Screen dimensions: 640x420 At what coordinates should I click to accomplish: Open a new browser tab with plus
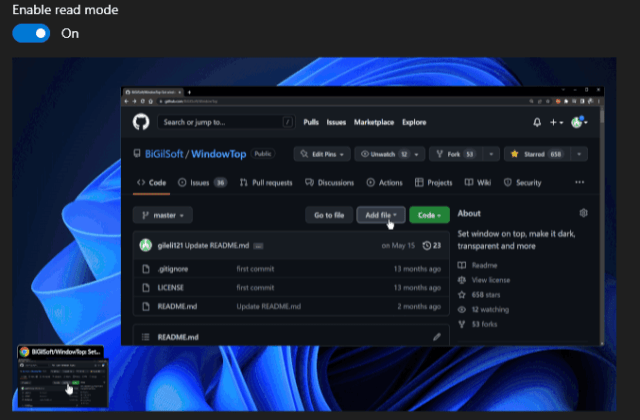pos(189,92)
